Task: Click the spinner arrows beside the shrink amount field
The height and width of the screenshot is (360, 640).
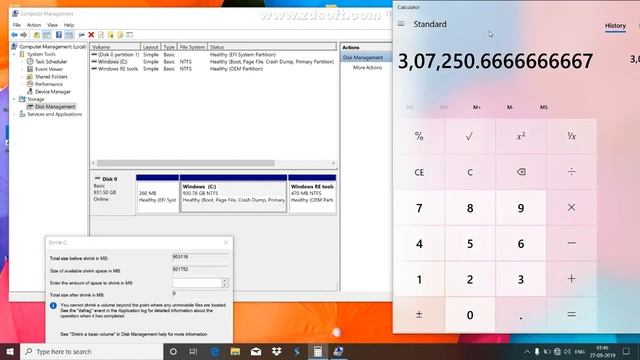Action: coord(225,283)
